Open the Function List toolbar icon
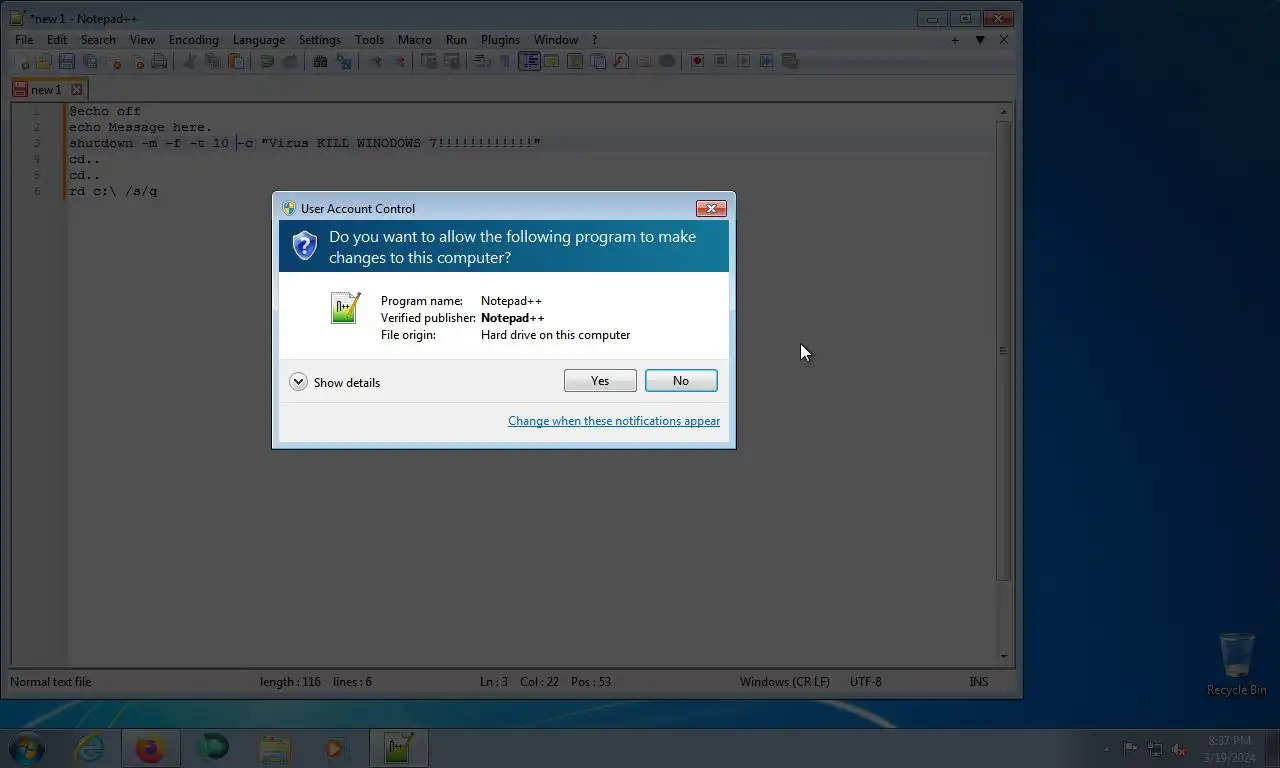This screenshot has width=1280, height=768. 621,61
